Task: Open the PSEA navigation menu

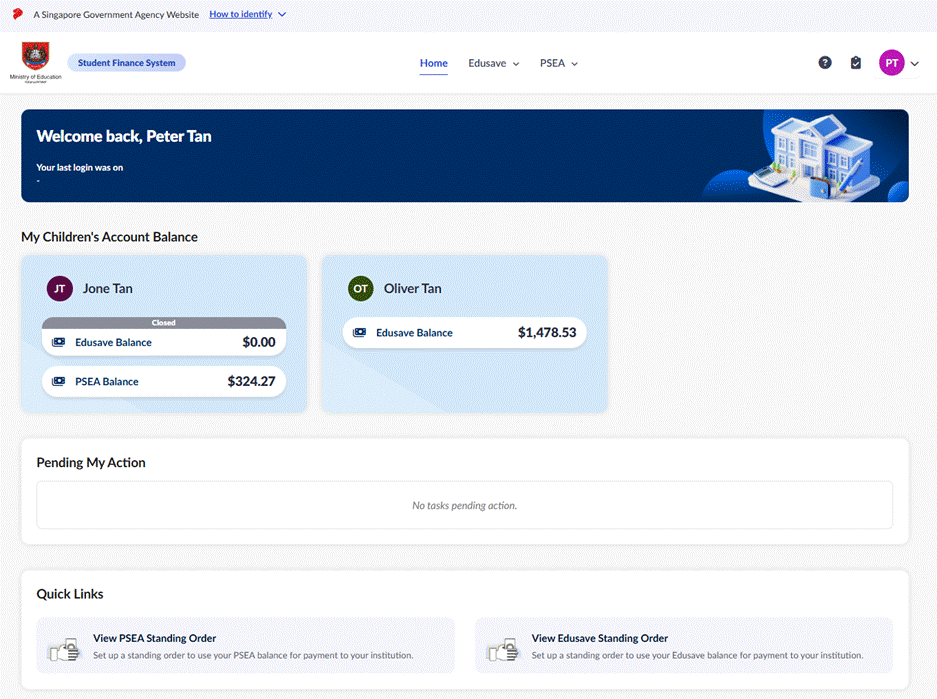Action: tap(559, 63)
